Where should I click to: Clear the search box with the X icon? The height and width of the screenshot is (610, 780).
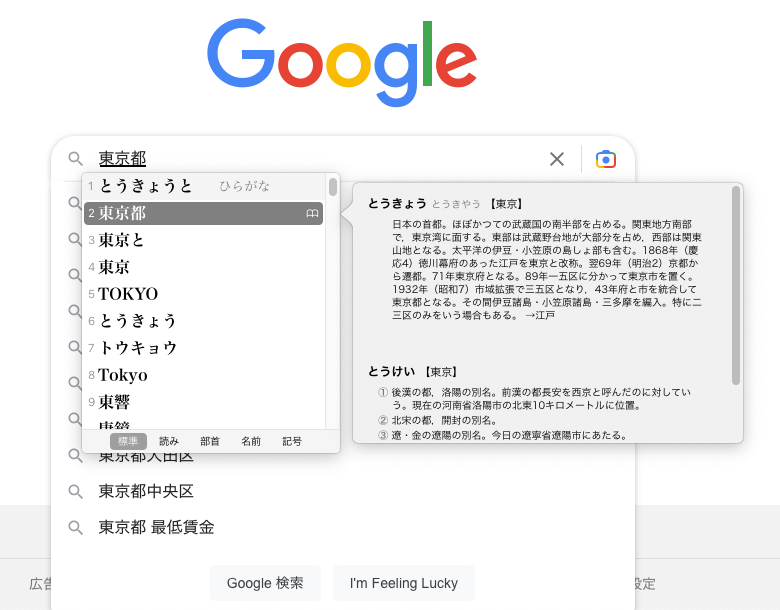click(x=557, y=159)
